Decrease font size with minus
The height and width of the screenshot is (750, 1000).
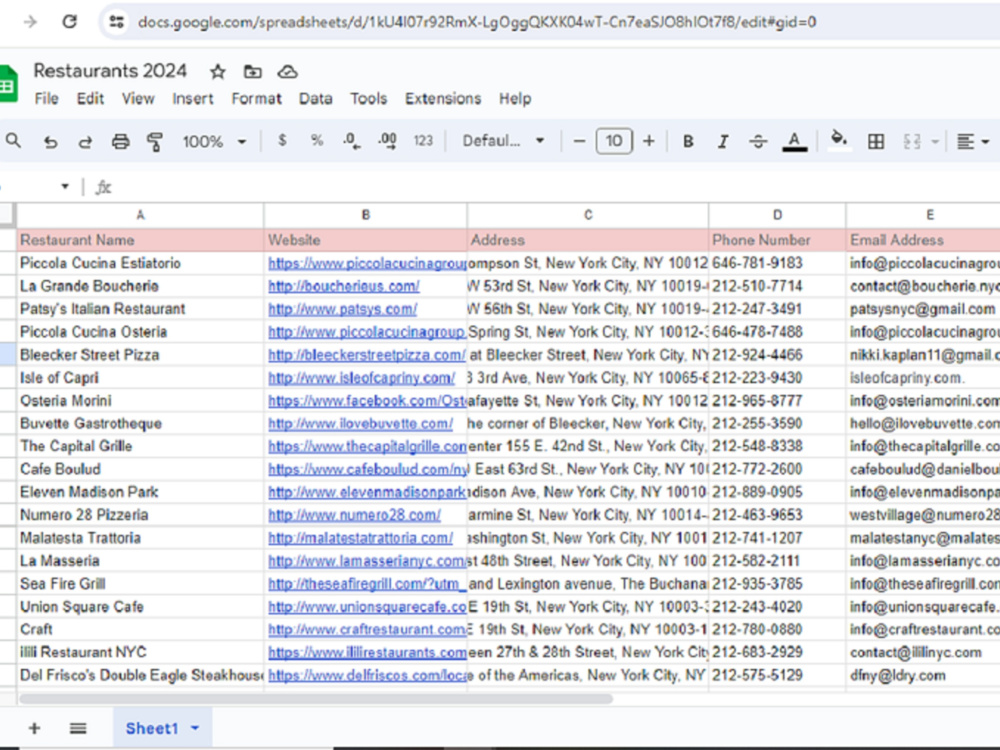[579, 141]
